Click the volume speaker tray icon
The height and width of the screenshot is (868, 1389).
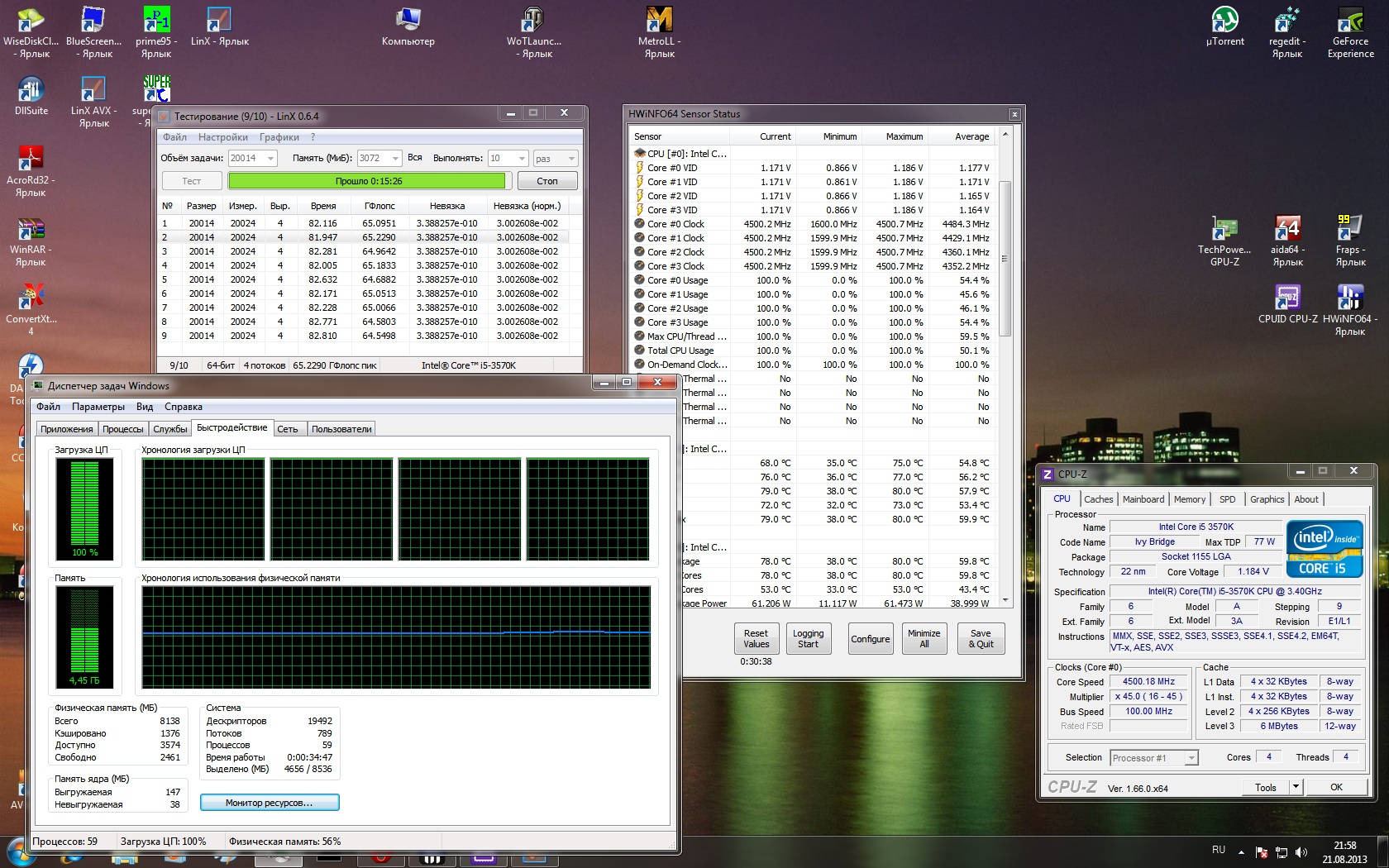pyautogui.click(x=1301, y=852)
